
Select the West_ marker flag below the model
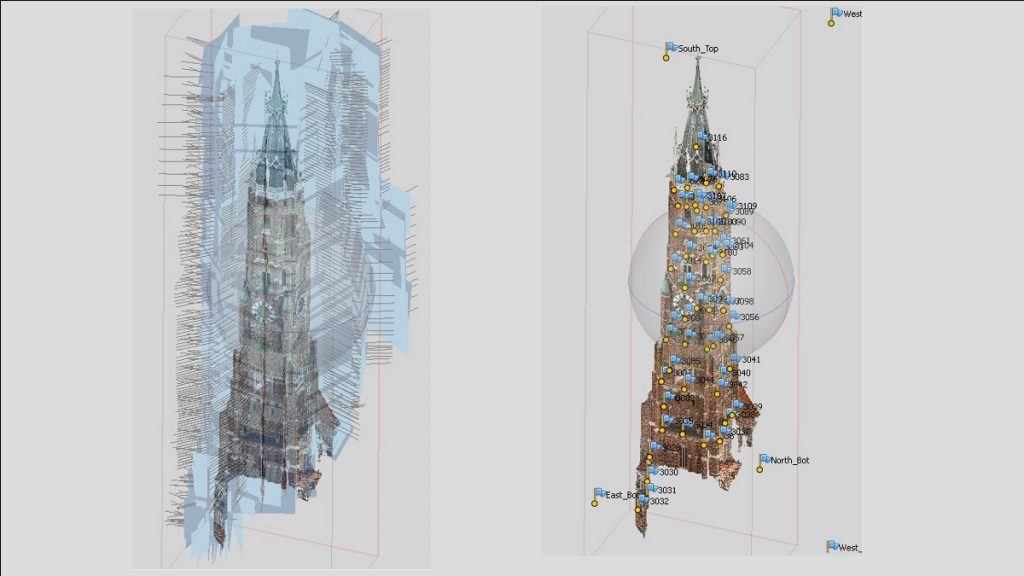(832, 546)
